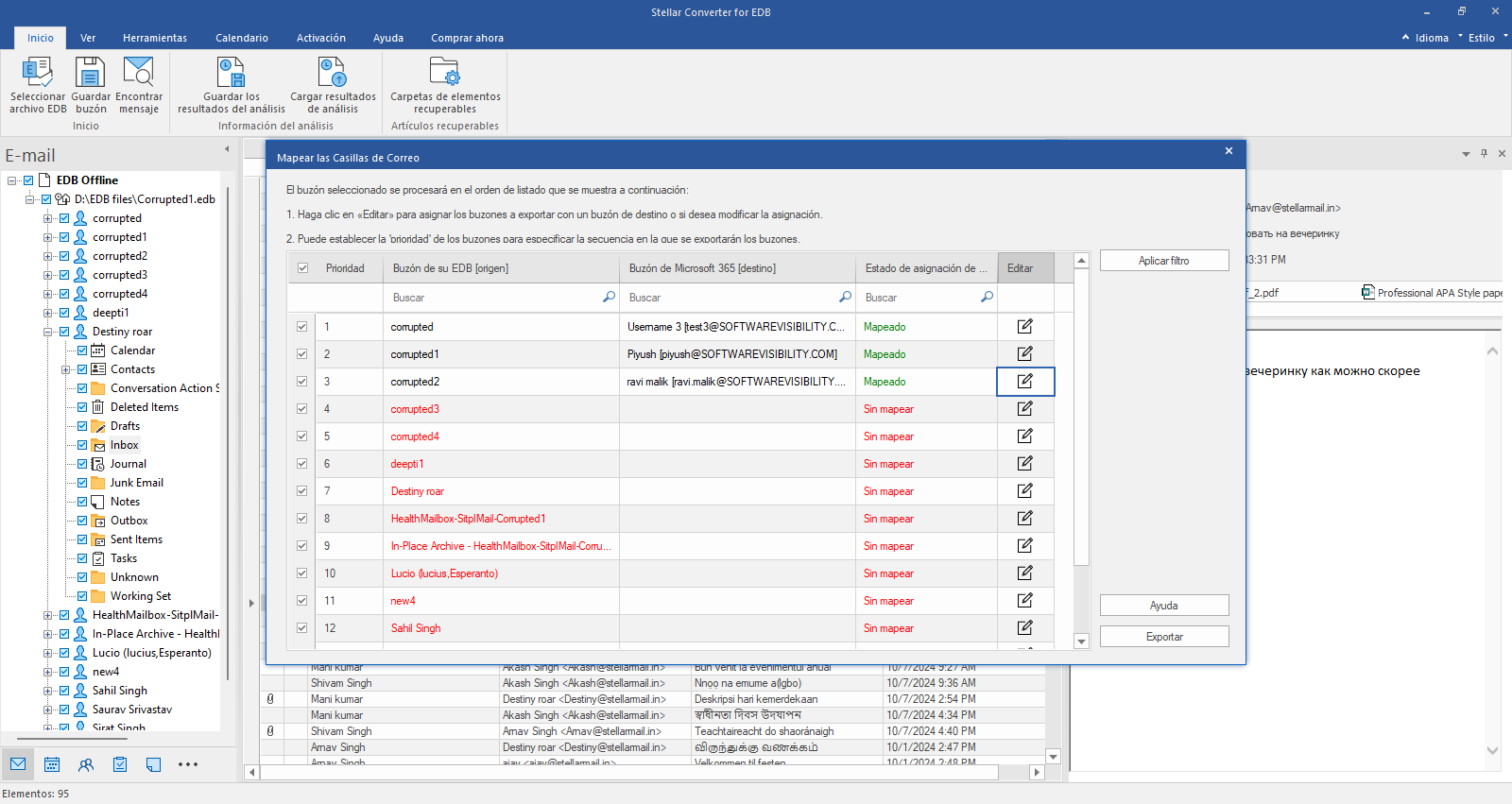This screenshot has height=804, width=1512.
Task: Switch to Contacts view in bottom bar
Action: coord(86,764)
